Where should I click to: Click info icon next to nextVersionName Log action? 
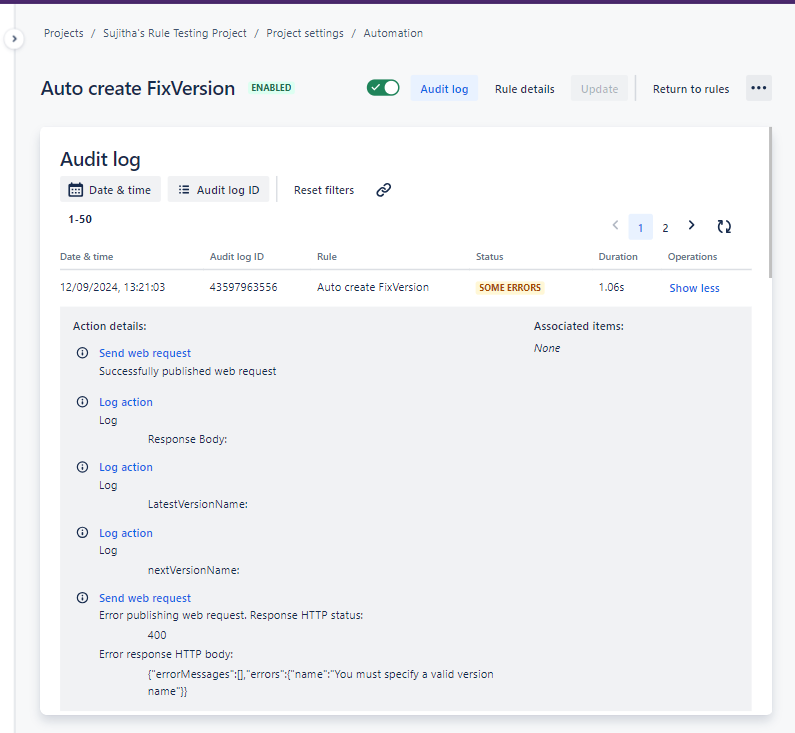point(82,533)
